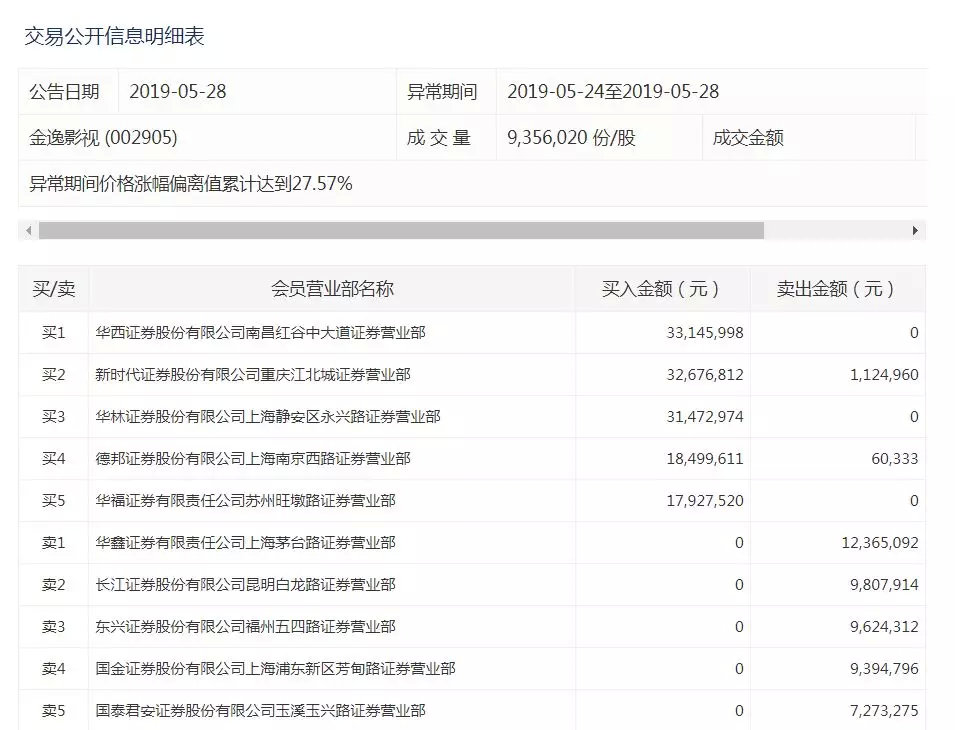Screen dimensions: 955x730
Task: Select the 新时代证券 重庆江北城 row name
Action: click(253, 374)
